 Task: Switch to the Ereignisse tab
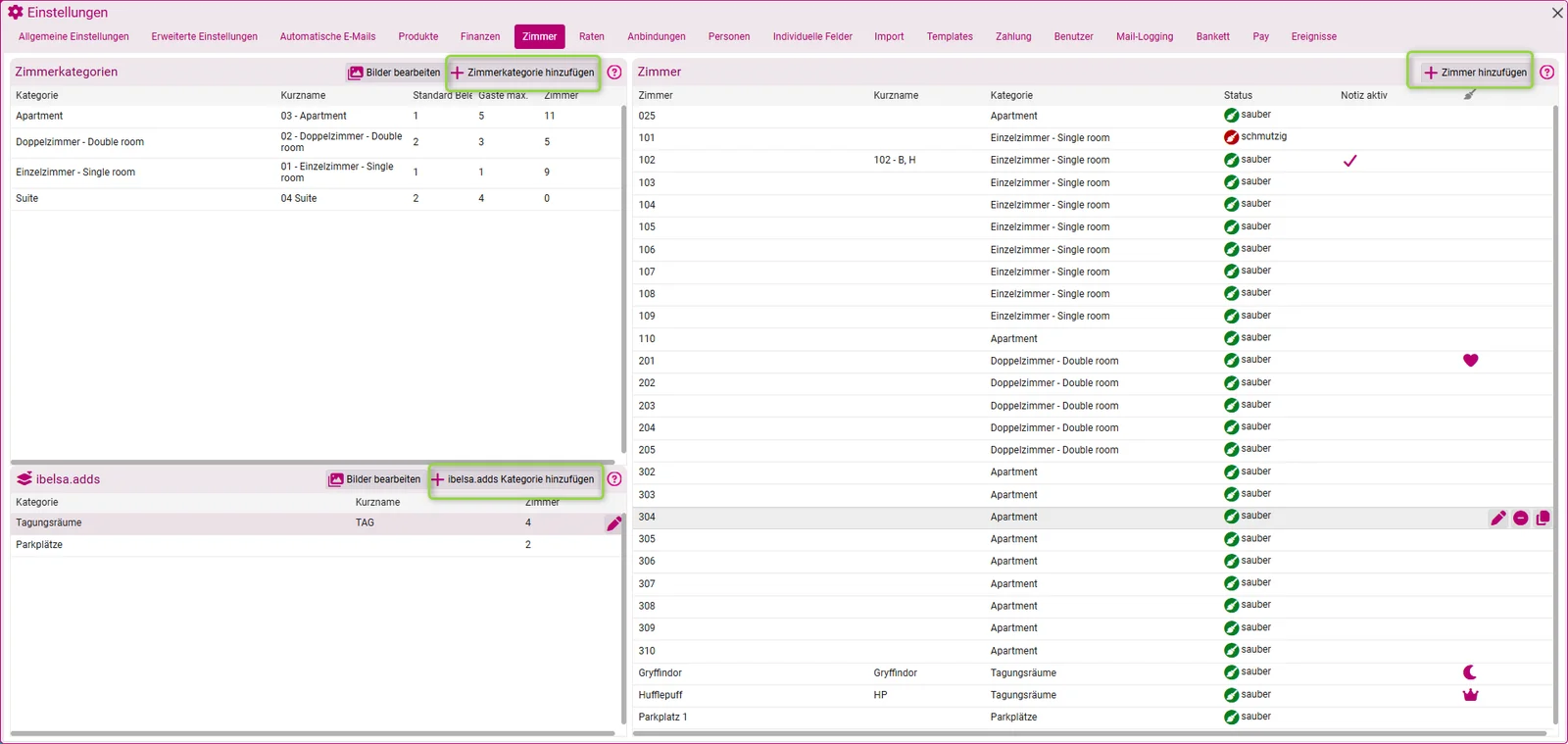(x=1313, y=36)
